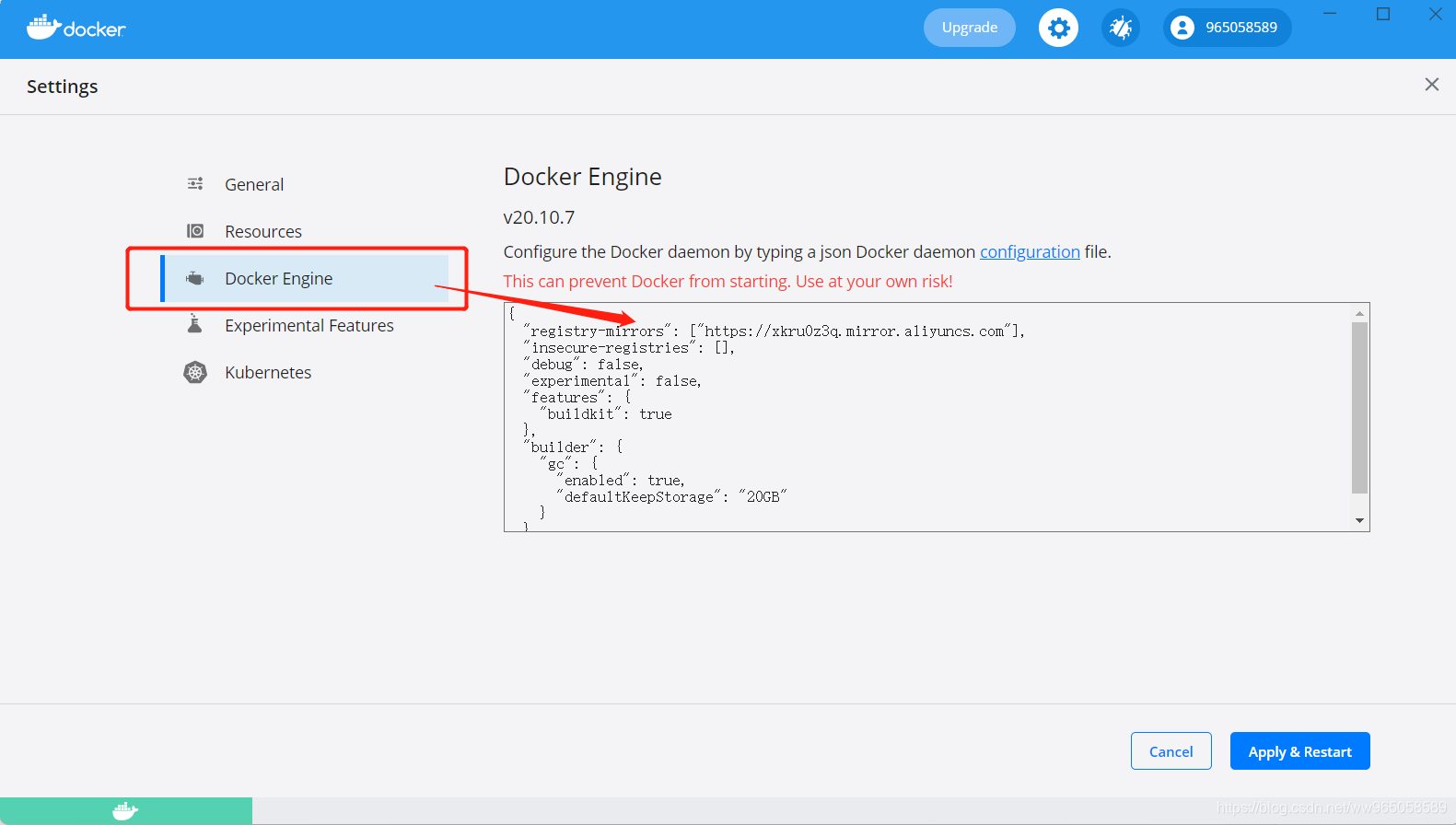The image size is (1456, 825).
Task: Click the Experimental Features flask icon
Action: (195, 324)
